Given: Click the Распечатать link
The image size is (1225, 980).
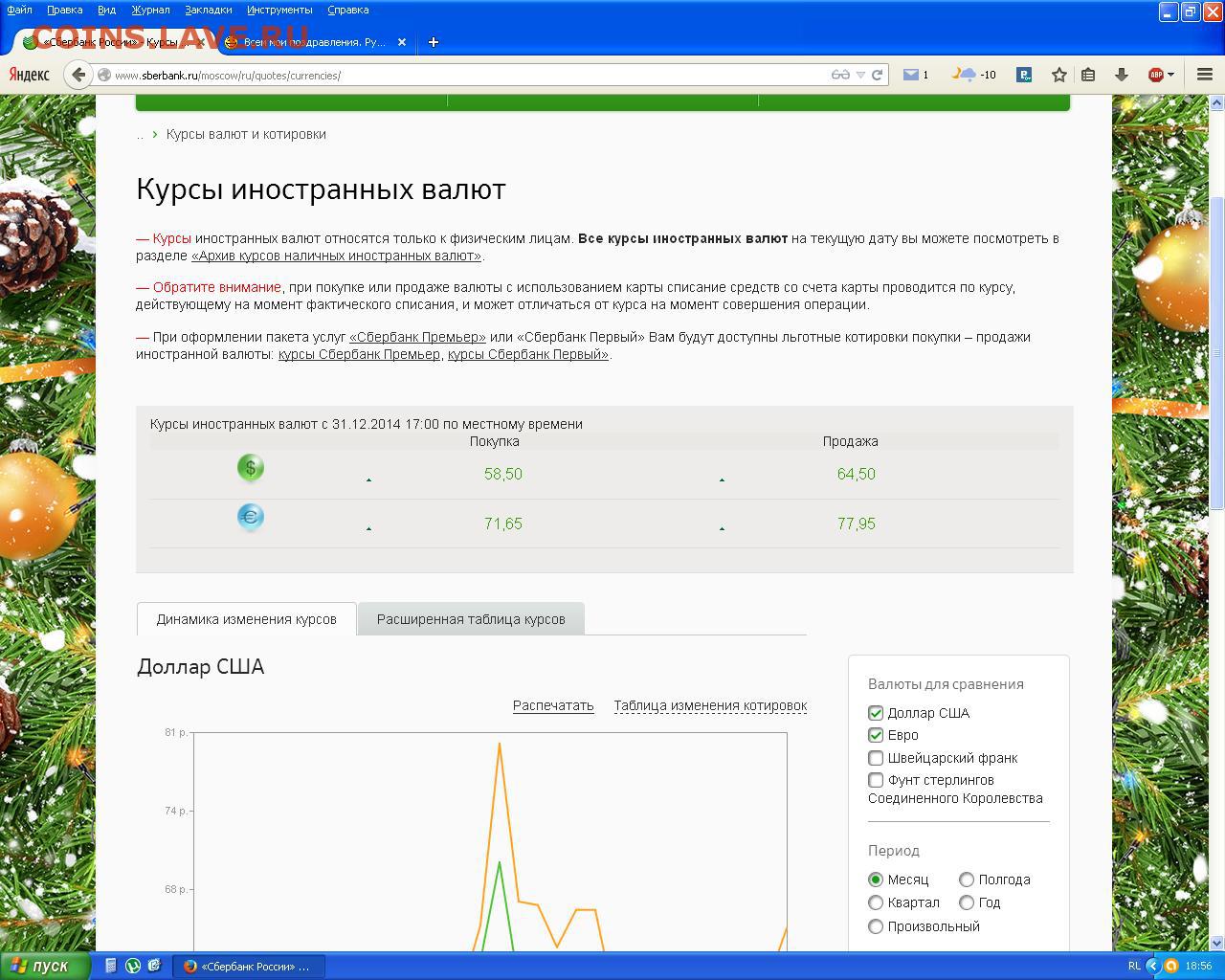Looking at the screenshot, I should coord(553,705).
